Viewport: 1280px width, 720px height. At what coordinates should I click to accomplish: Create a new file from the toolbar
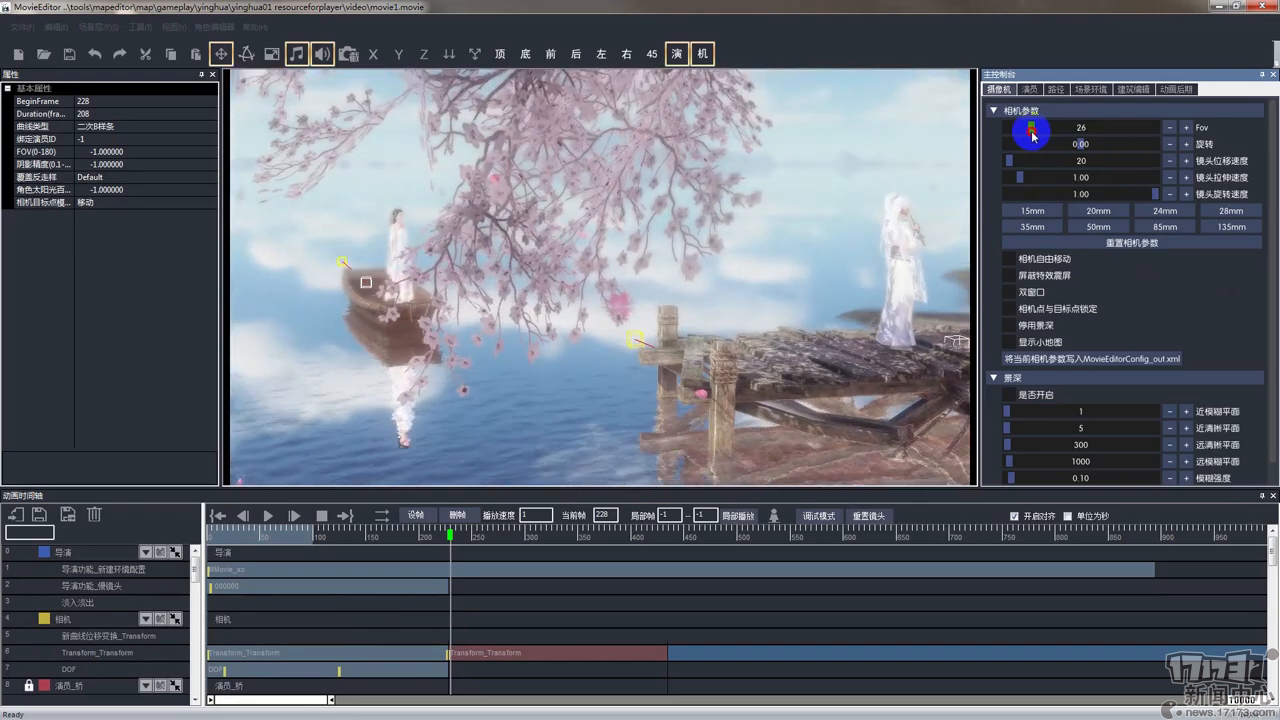pyautogui.click(x=18, y=54)
